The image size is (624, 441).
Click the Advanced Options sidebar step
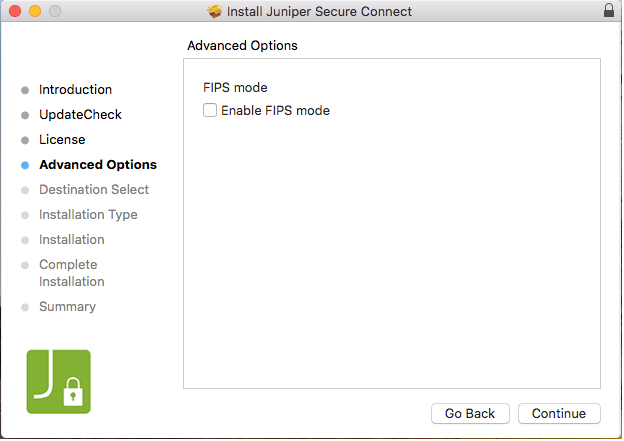(x=97, y=165)
